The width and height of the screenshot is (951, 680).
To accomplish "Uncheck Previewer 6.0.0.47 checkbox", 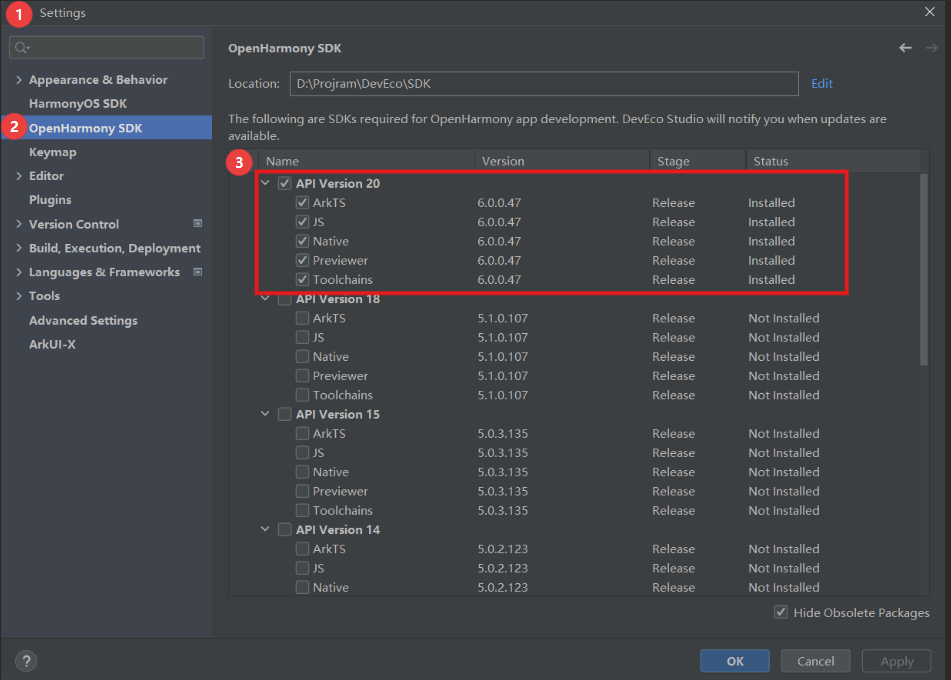I will click(x=302, y=260).
